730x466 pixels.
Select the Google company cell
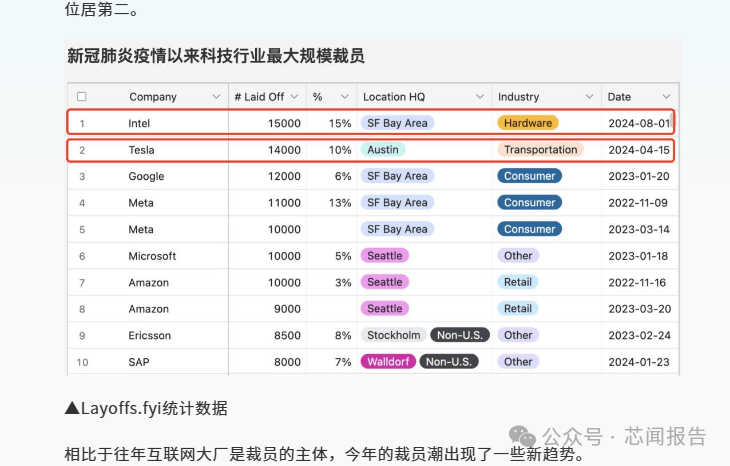coord(146,176)
